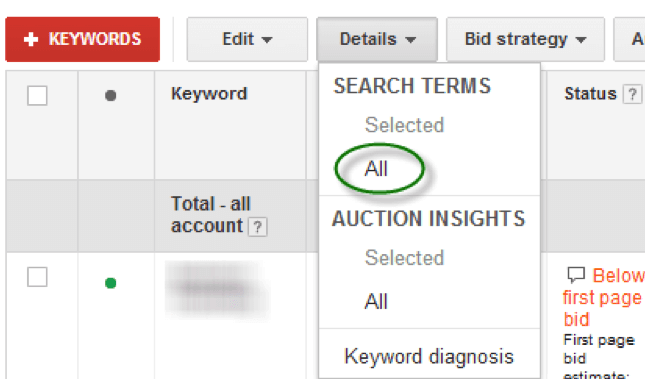This screenshot has width=645, height=391.
Task: Click the red + KEYWORDS button
Action: click(82, 39)
